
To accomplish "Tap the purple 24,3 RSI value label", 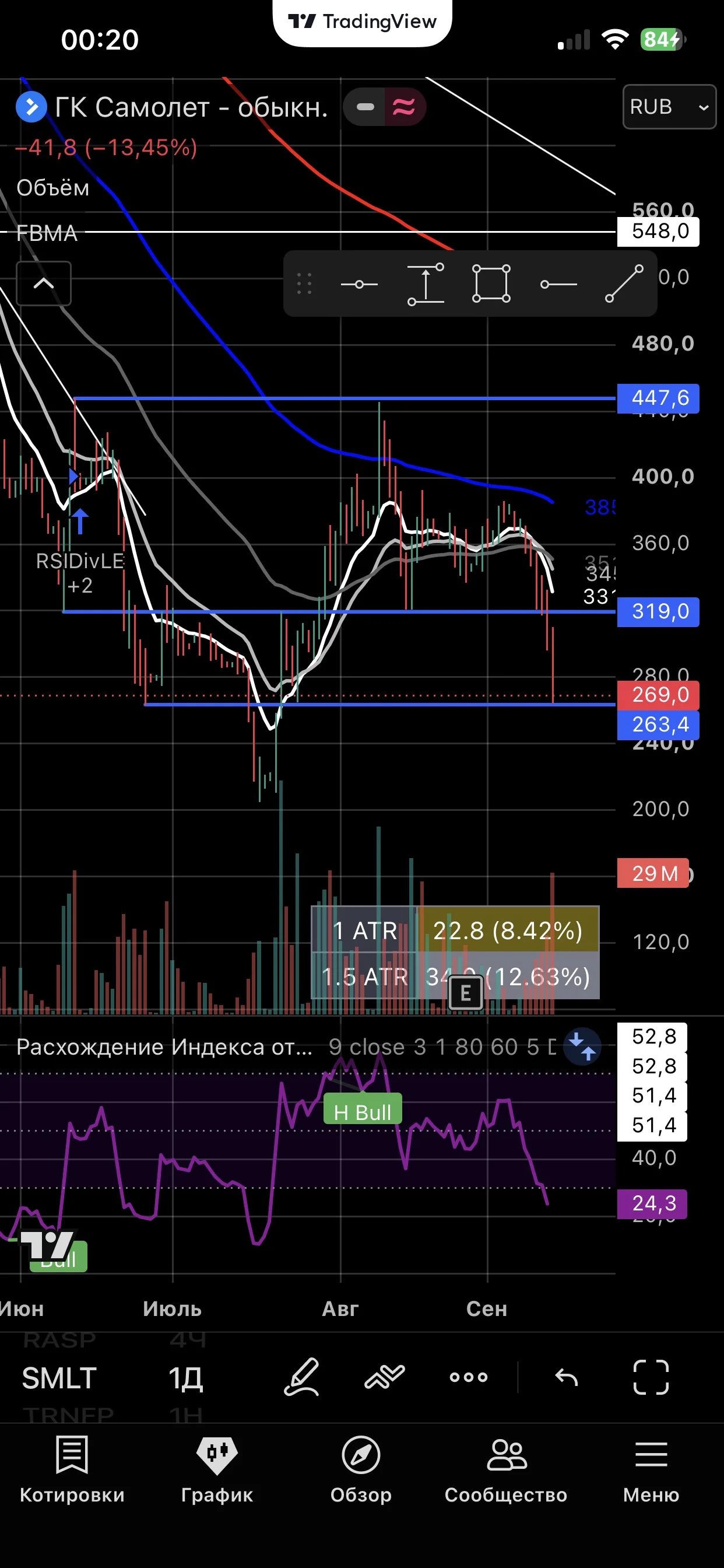I will (x=652, y=1203).
